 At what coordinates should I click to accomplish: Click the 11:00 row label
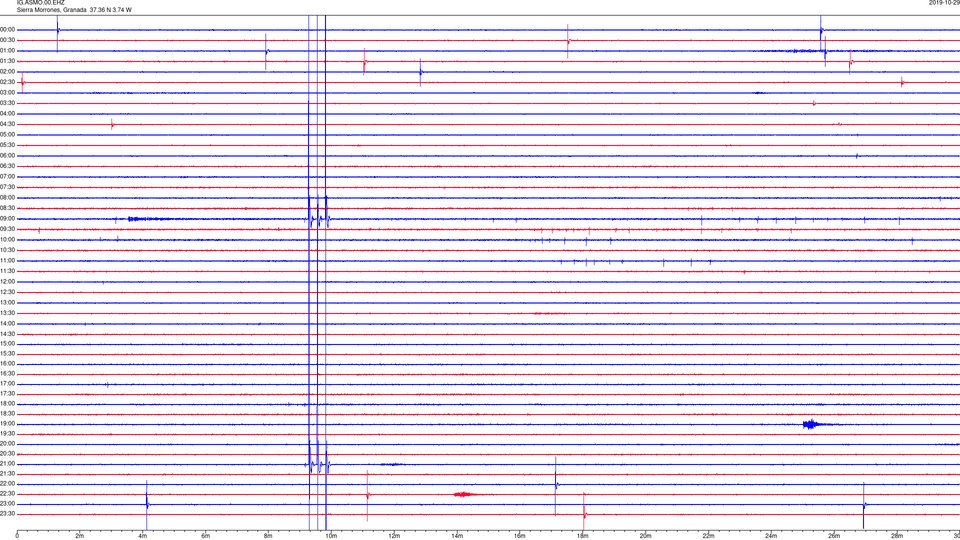8,261
